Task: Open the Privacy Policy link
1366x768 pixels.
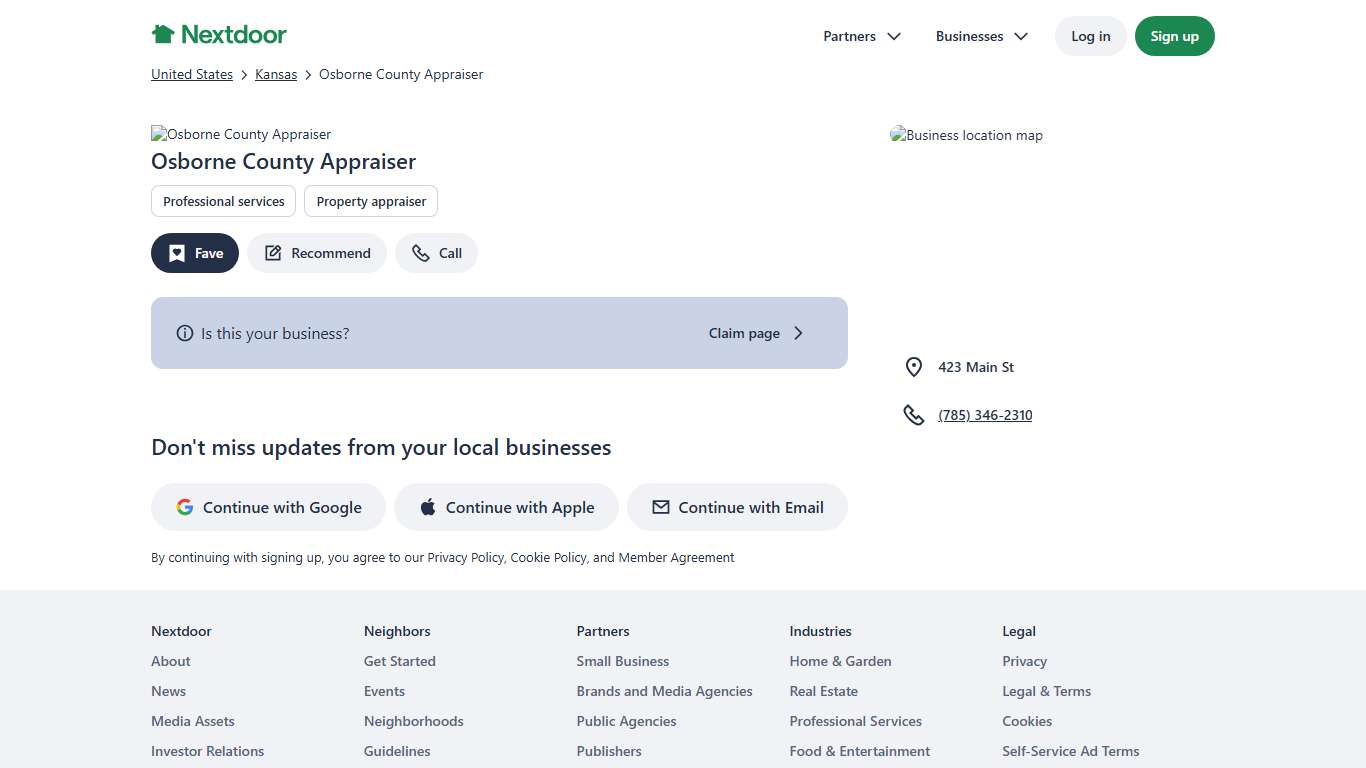Action: [x=465, y=557]
